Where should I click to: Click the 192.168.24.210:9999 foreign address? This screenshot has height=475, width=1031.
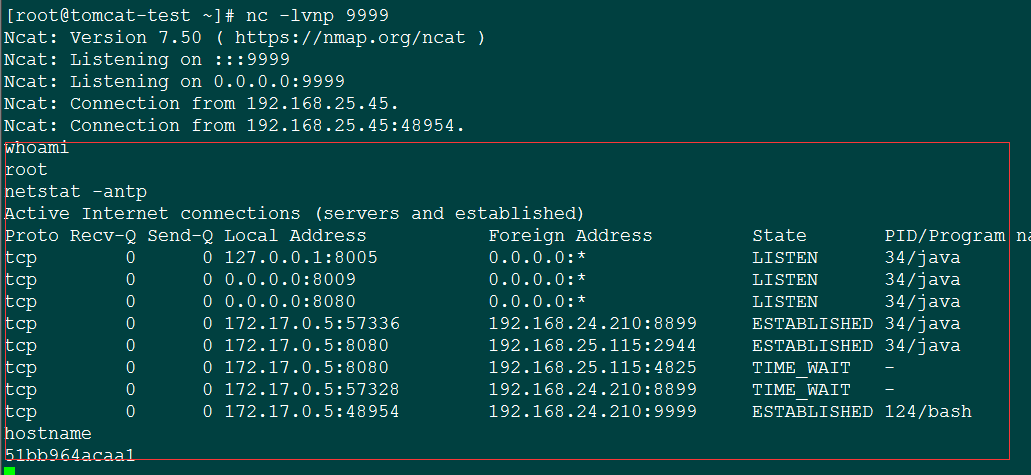(x=592, y=411)
